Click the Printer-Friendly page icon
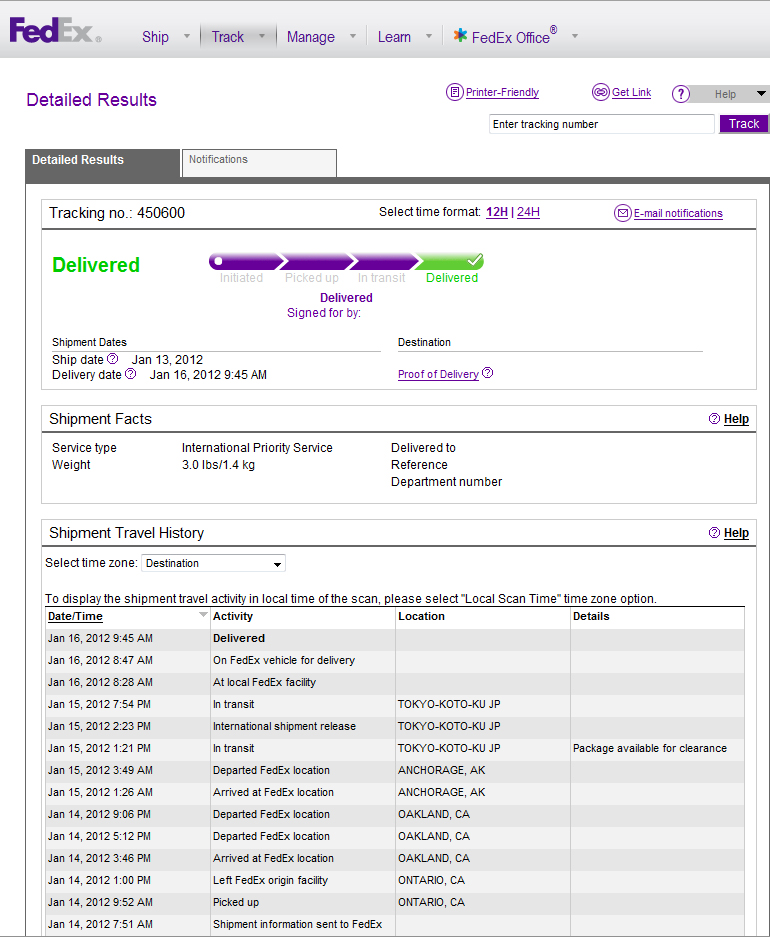Image resolution: width=770 pixels, height=937 pixels. 455,92
